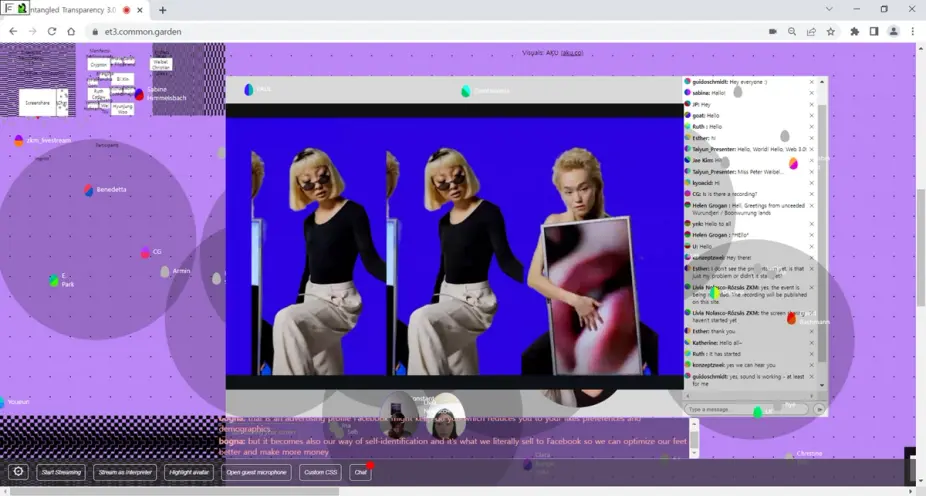926x496 pixels.
Task: Open a new browser tab
Action: coord(162,10)
